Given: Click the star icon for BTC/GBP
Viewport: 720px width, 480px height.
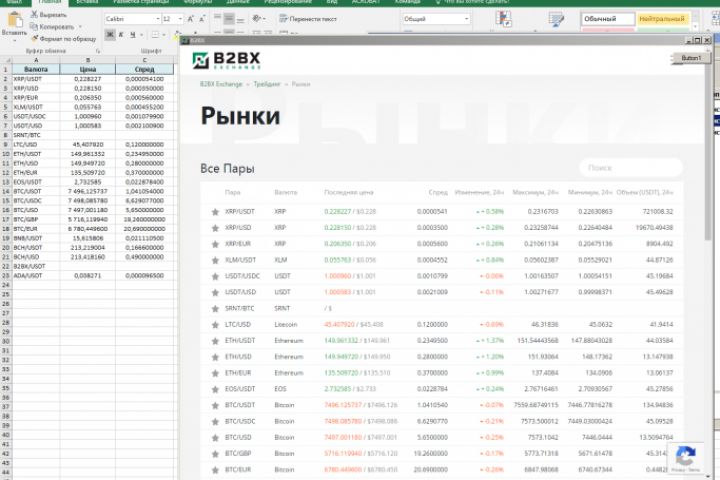Looking at the screenshot, I should (x=215, y=454).
